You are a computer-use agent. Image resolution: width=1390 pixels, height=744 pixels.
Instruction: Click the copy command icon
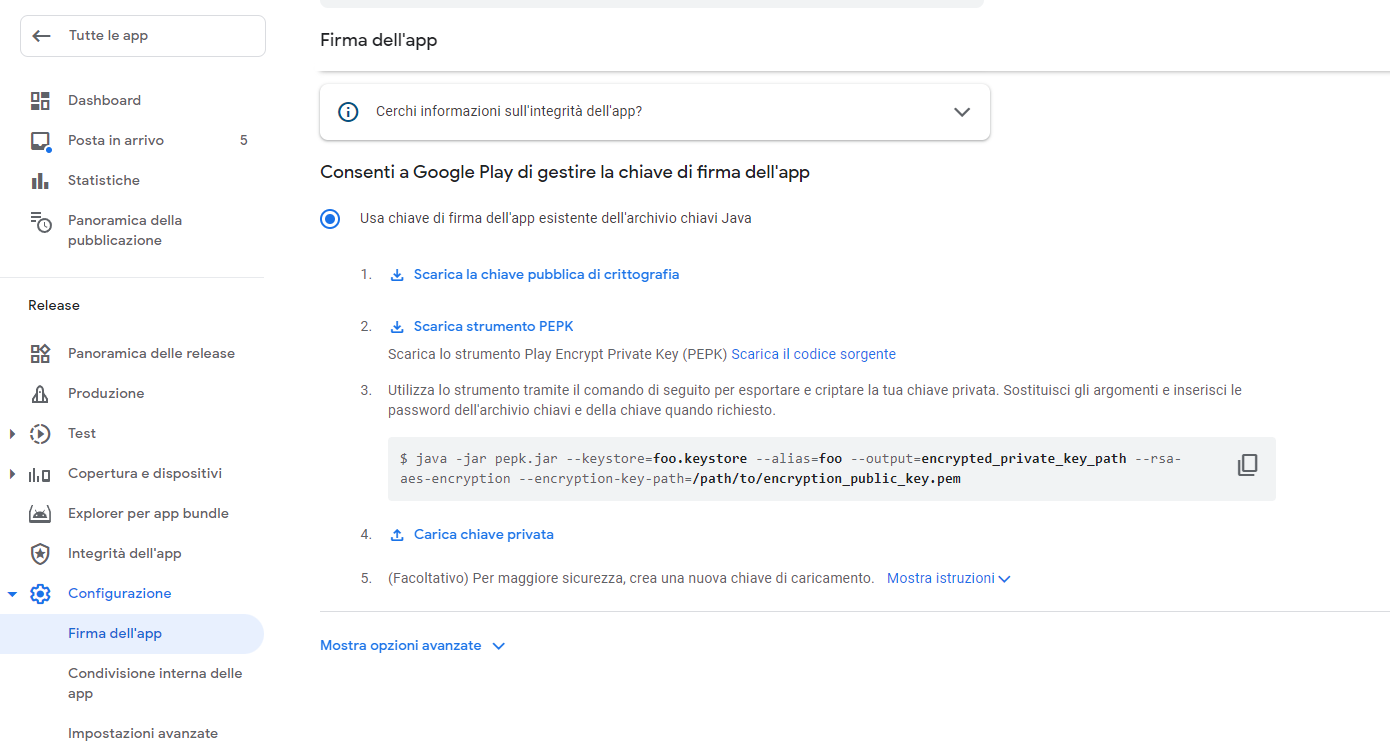click(x=1247, y=465)
